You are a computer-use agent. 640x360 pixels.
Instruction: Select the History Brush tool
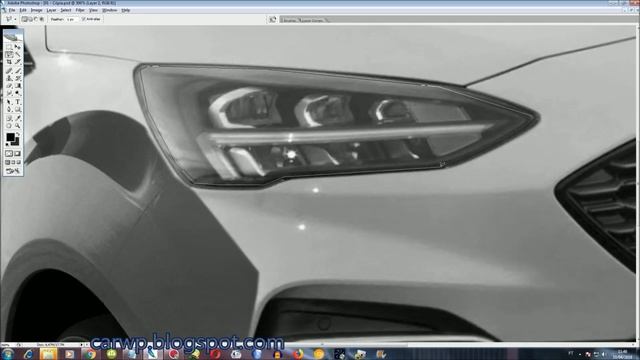[18, 78]
